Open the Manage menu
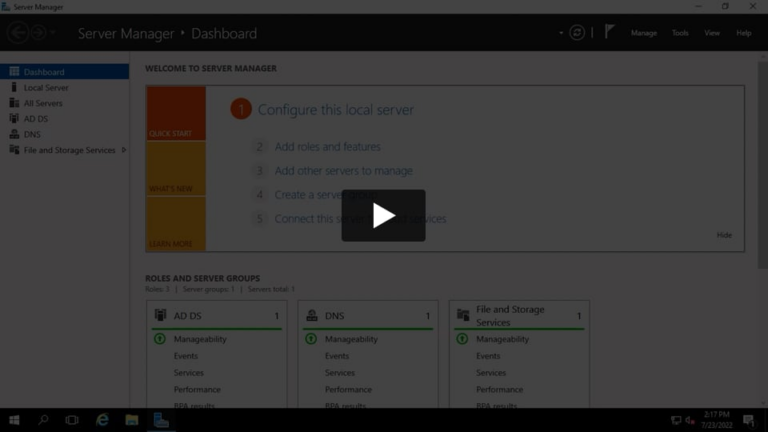768x432 pixels. (x=643, y=33)
